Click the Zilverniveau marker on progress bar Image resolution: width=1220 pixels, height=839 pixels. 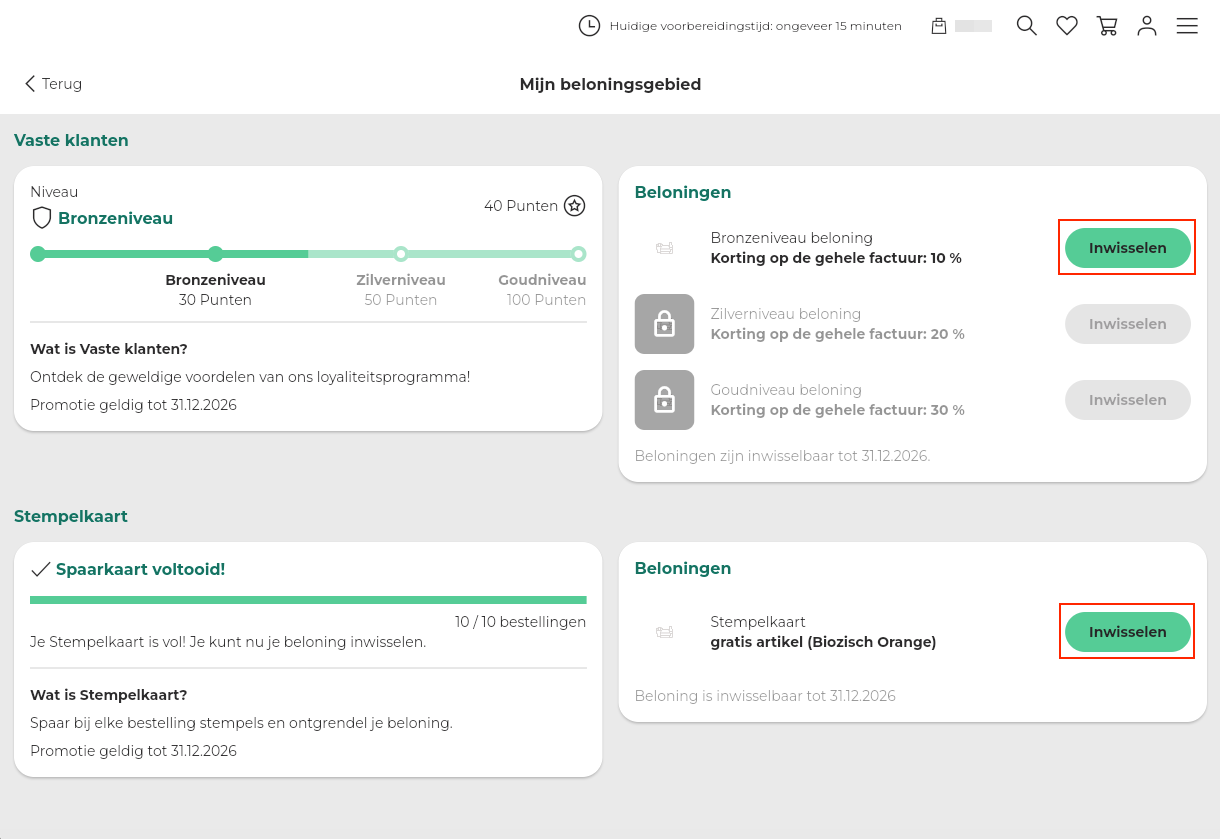pos(401,254)
